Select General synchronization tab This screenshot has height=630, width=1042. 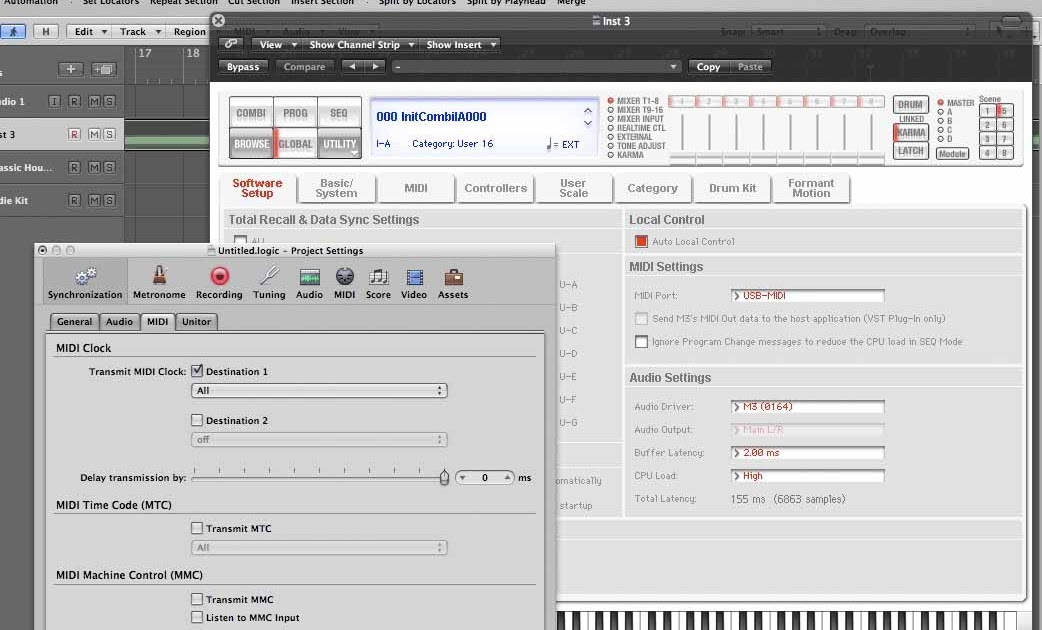(74, 322)
